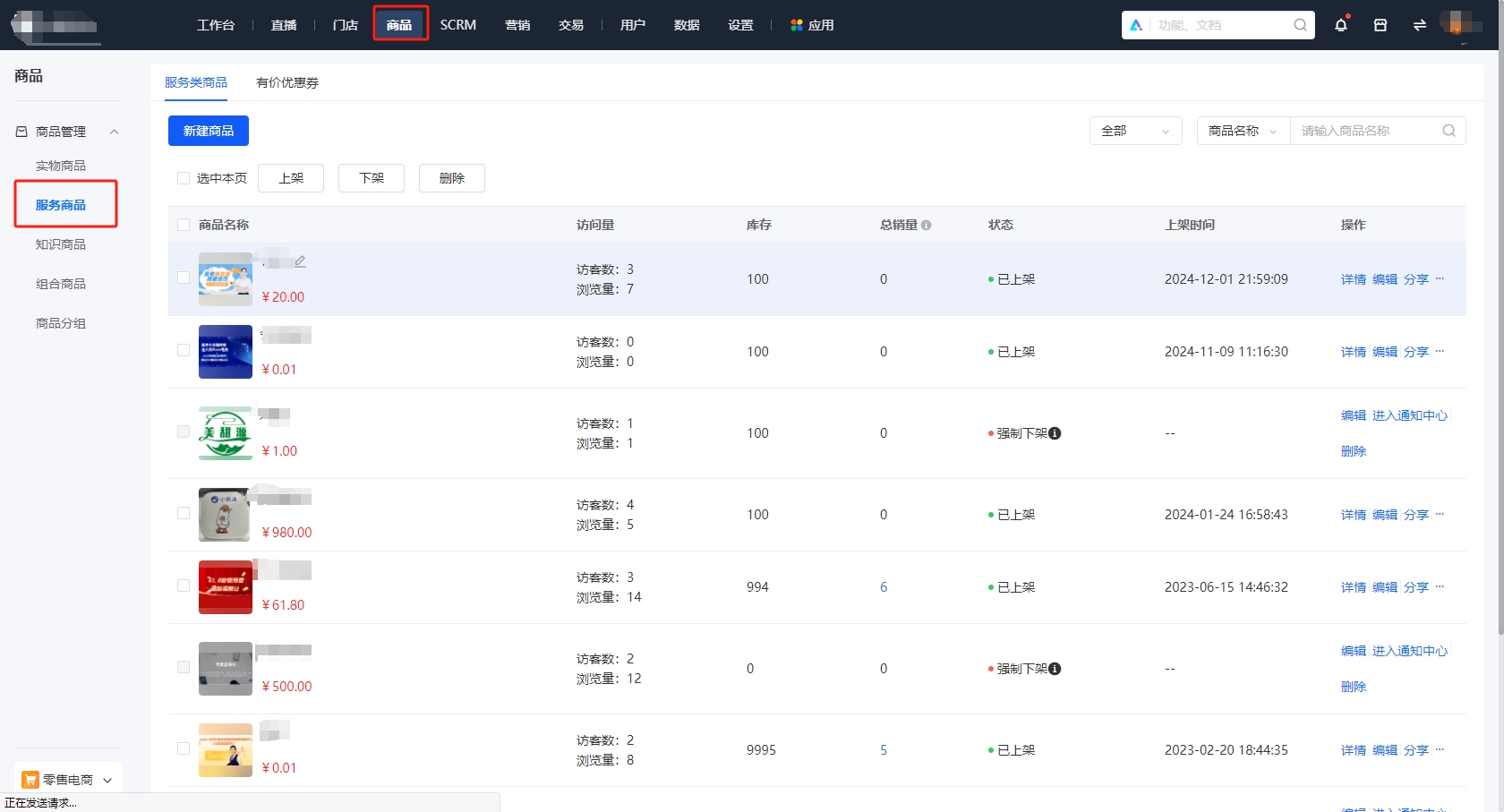Click the ¥980.00 price label
Image resolution: width=1504 pixels, height=812 pixels.
click(286, 532)
